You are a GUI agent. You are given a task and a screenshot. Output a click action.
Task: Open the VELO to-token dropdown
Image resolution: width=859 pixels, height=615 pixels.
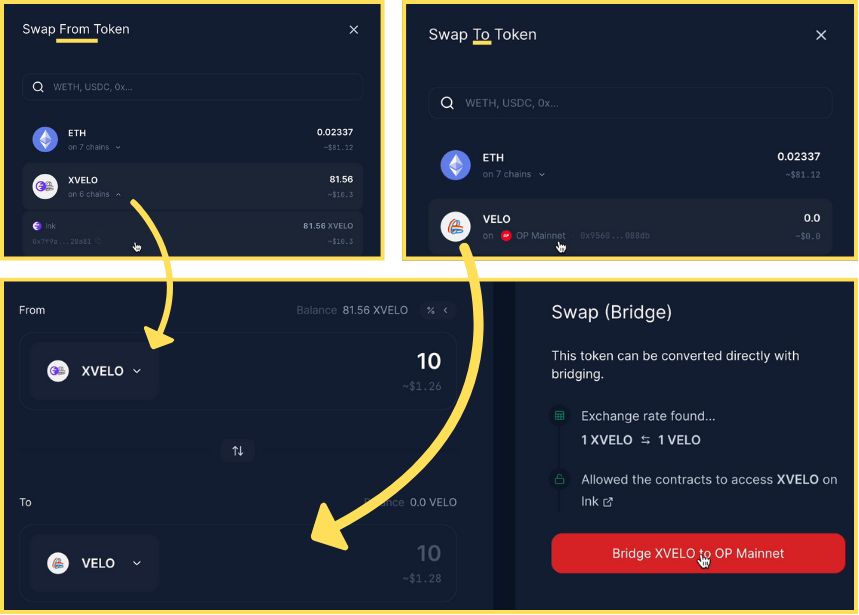[x=94, y=563]
